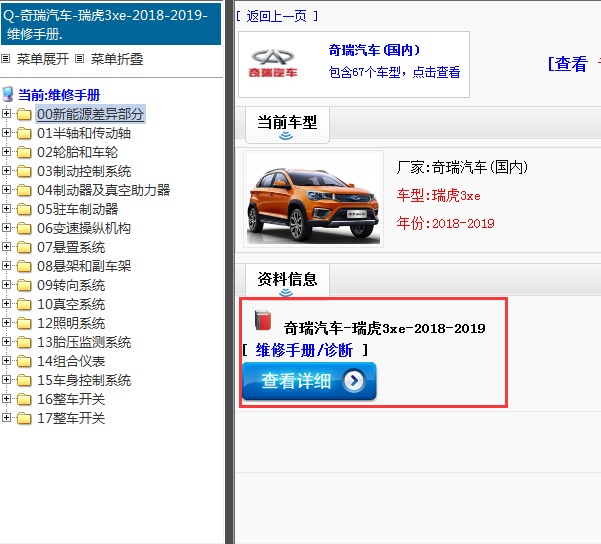Click the orange Tiggo 3xe car thumbnail

(x=313, y=198)
